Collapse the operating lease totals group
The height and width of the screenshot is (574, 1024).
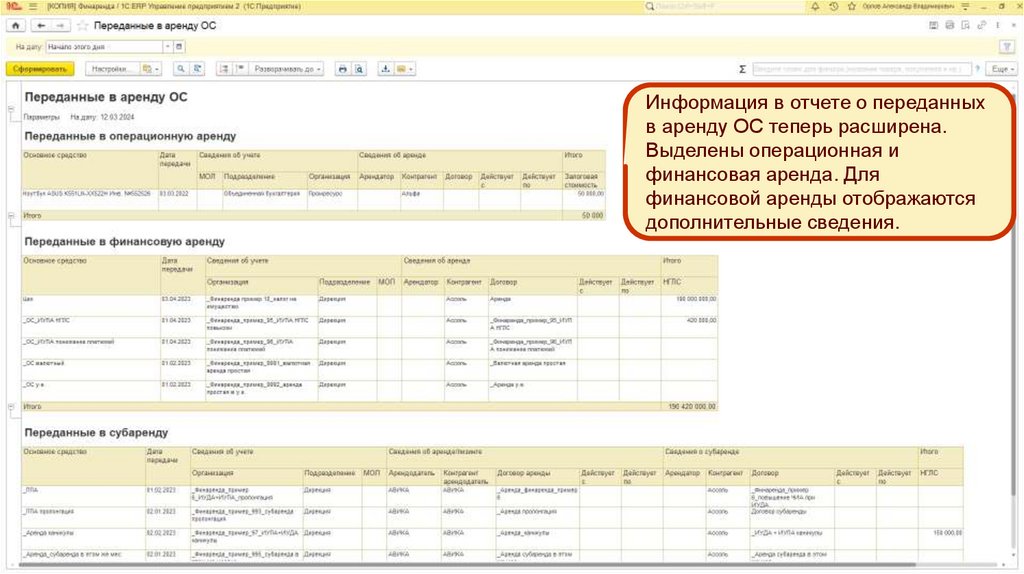click(11, 214)
